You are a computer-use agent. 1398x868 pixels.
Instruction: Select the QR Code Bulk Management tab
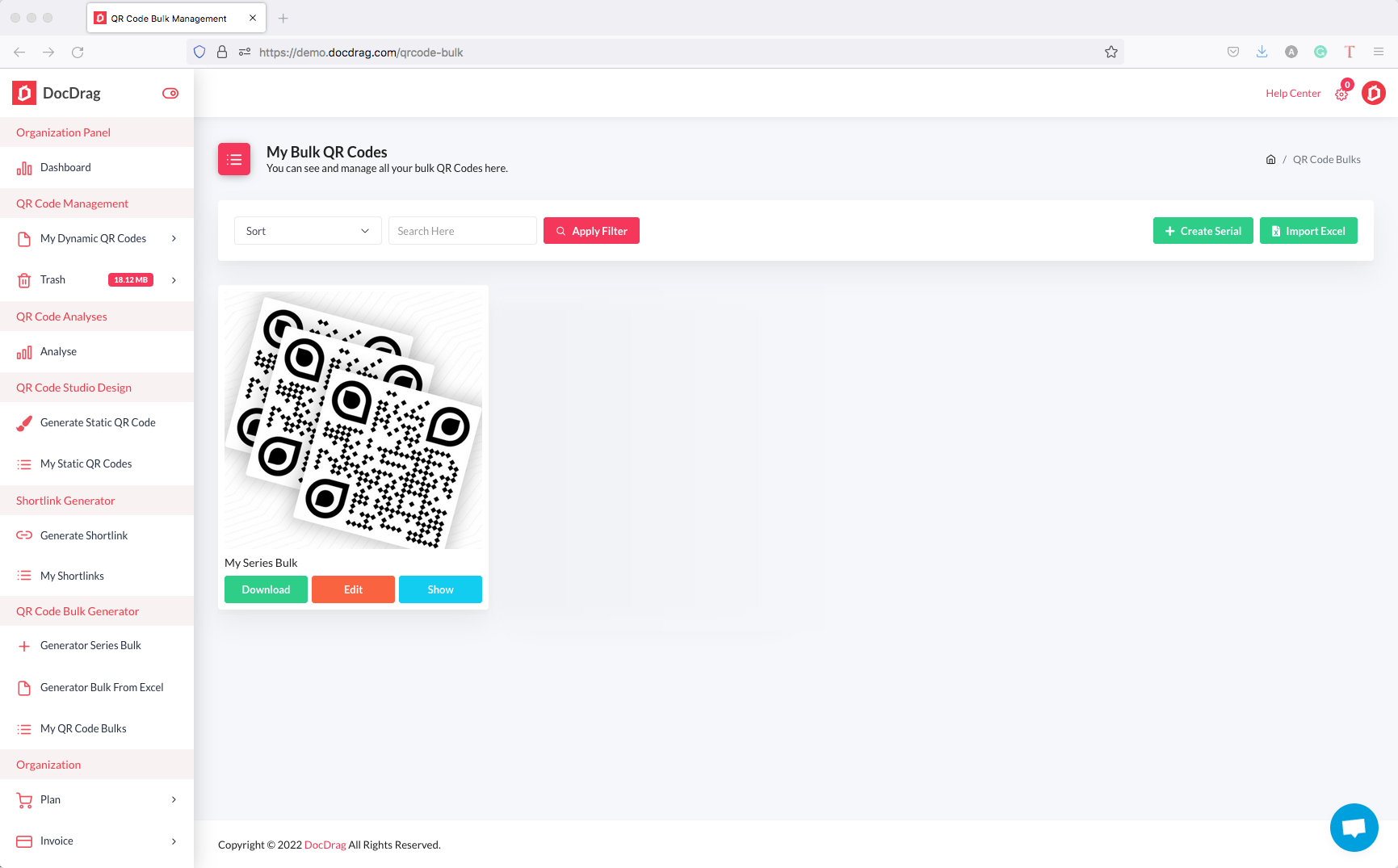click(x=176, y=19)
